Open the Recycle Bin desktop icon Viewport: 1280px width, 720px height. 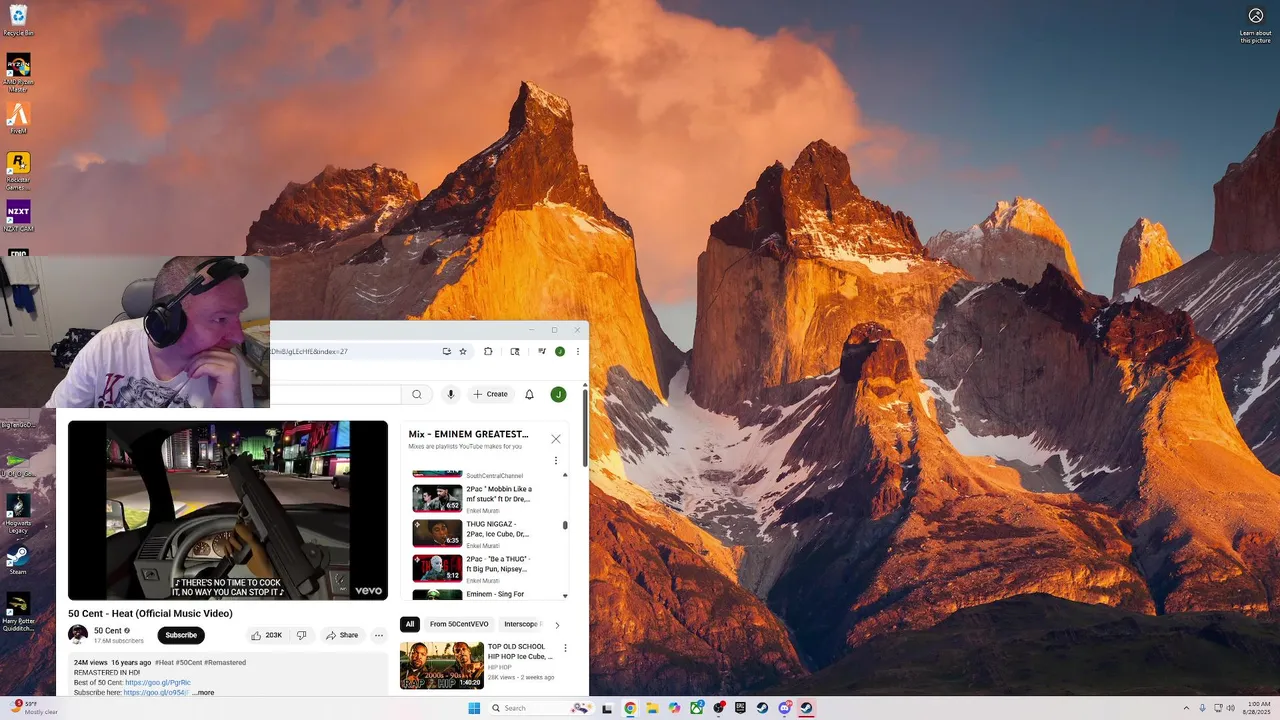(18, 20)
